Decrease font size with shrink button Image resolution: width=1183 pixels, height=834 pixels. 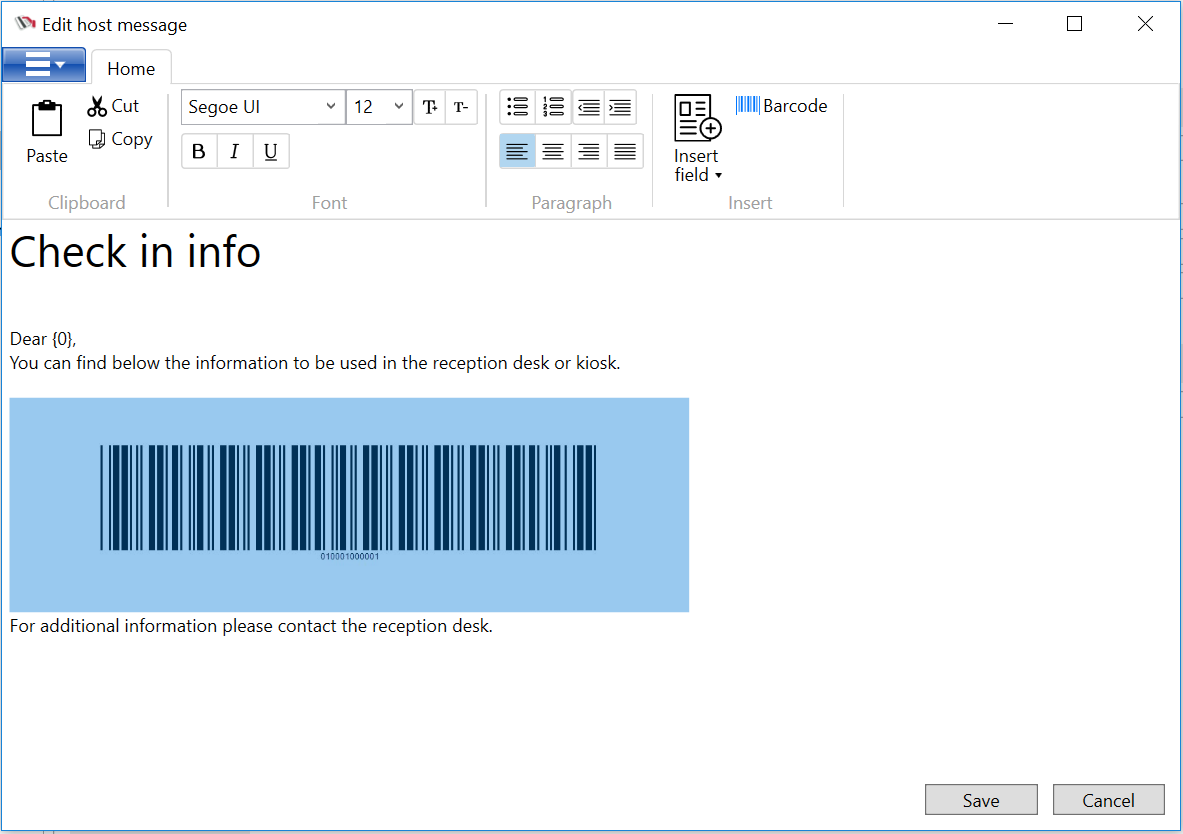tap(461, 107)
